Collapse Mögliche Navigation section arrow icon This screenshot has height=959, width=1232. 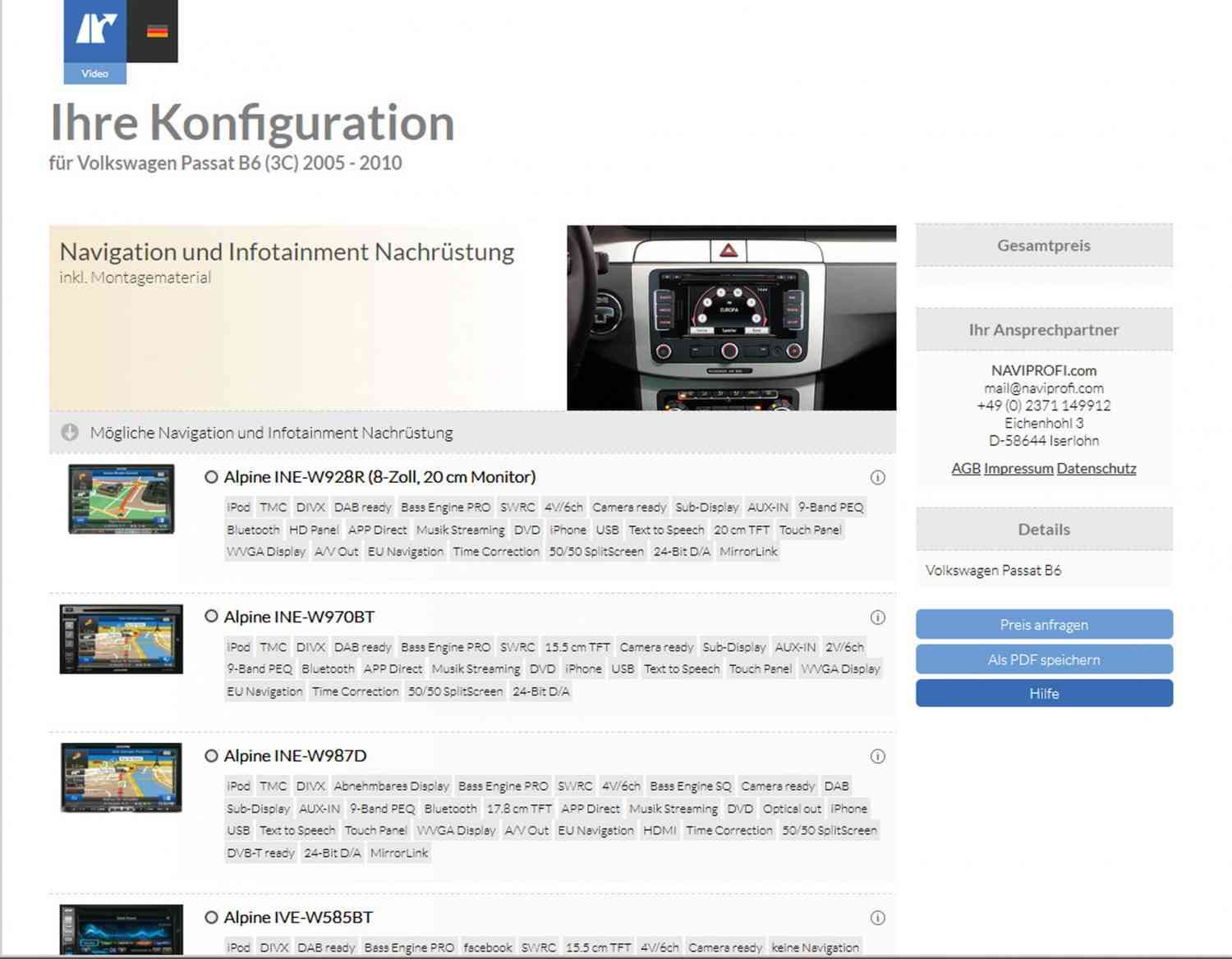(70, 432)
